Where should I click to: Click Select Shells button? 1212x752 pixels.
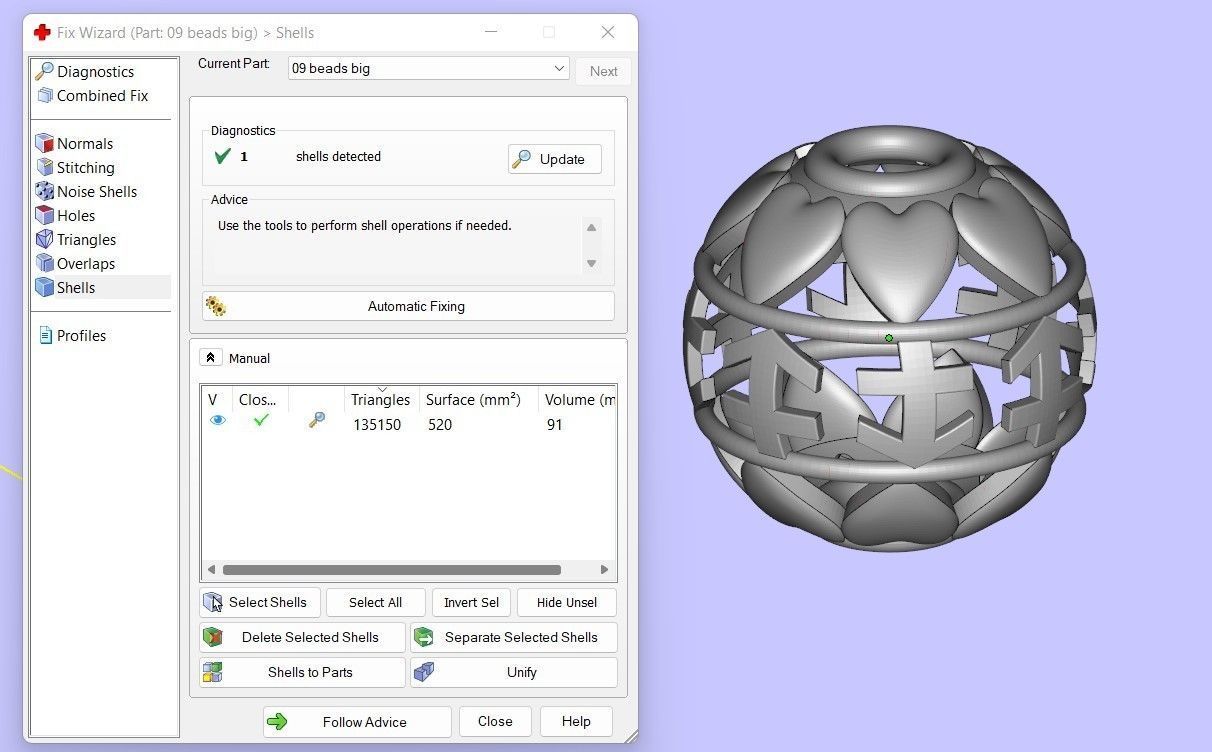tap(260, 602)
